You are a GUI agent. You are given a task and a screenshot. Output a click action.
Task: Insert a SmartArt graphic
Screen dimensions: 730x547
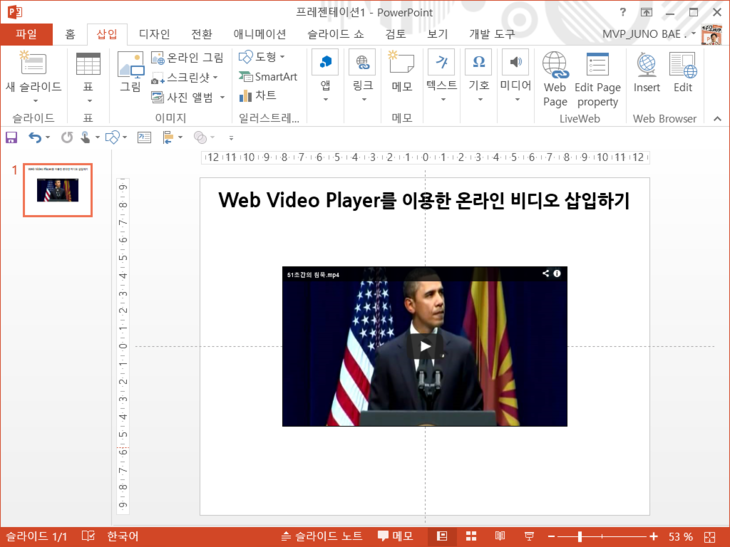268,76
